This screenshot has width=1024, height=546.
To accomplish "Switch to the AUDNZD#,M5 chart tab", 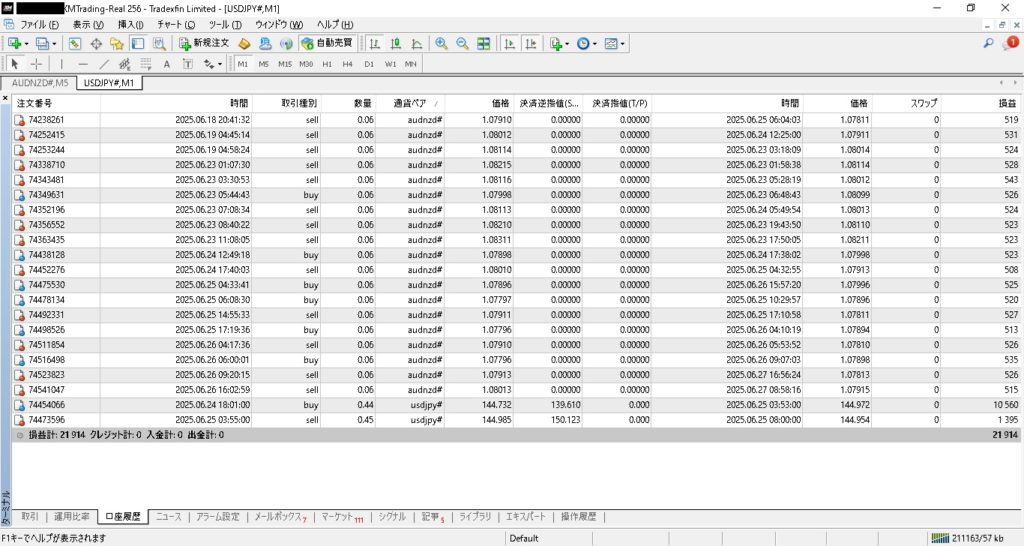I will (40, 83).
